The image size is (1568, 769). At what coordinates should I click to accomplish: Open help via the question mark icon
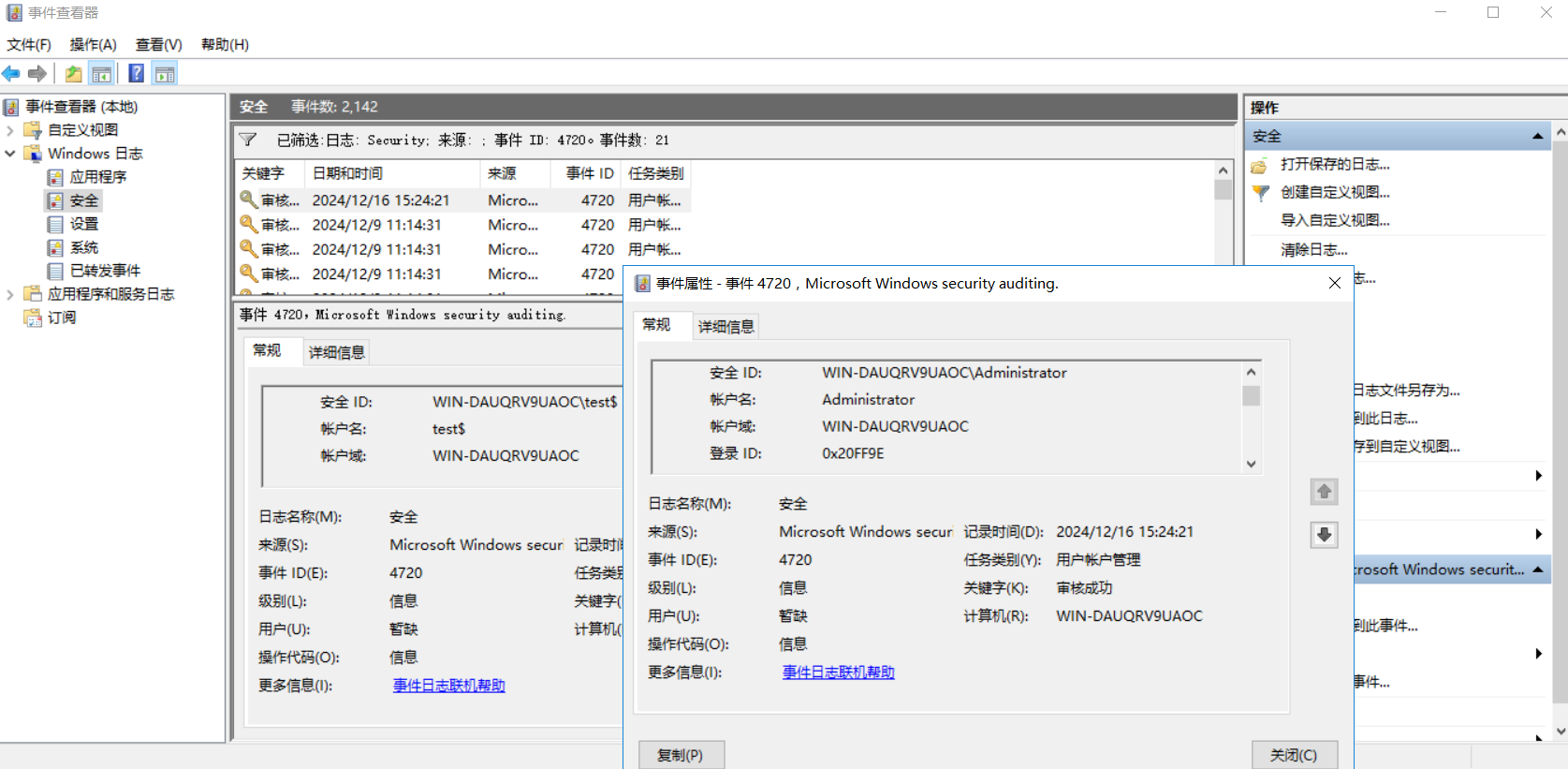[137, 74]
